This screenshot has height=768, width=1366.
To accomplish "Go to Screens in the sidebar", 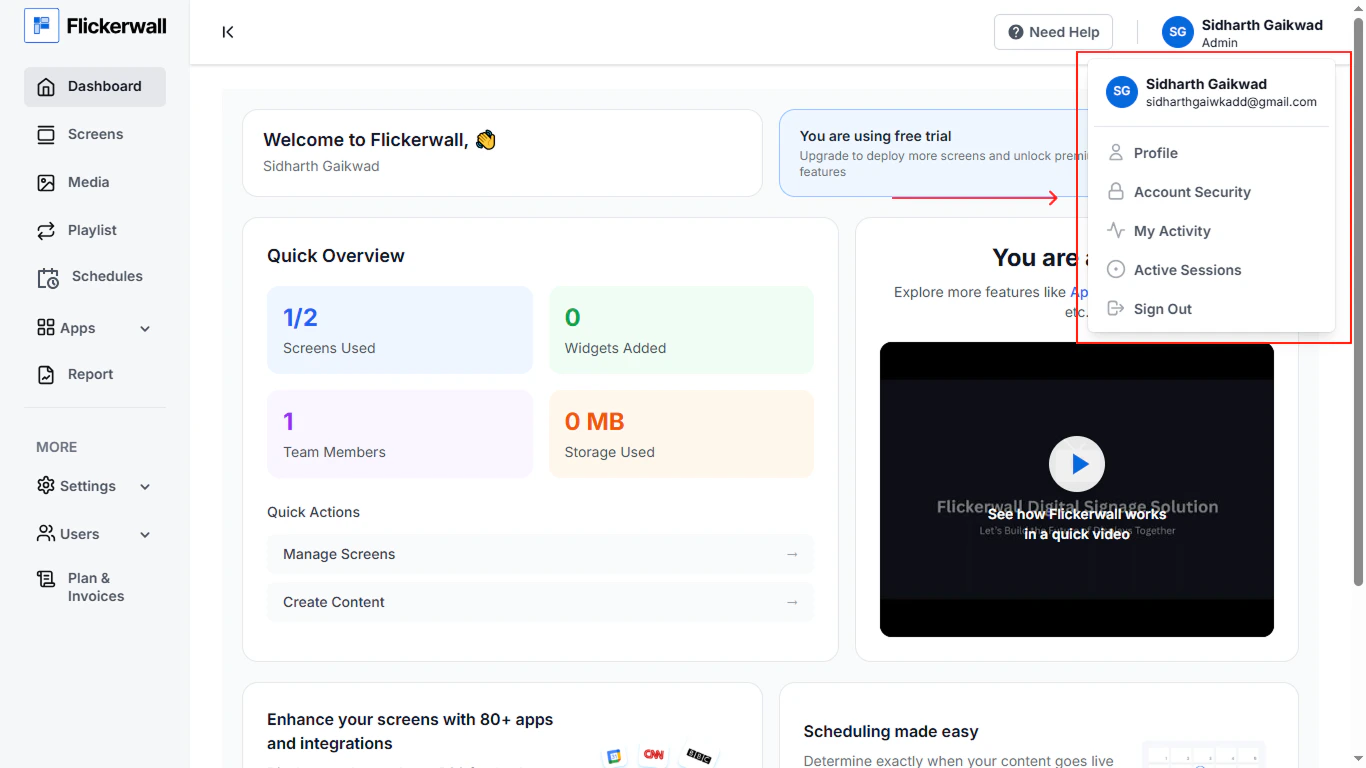I will [x=95, y=135].
